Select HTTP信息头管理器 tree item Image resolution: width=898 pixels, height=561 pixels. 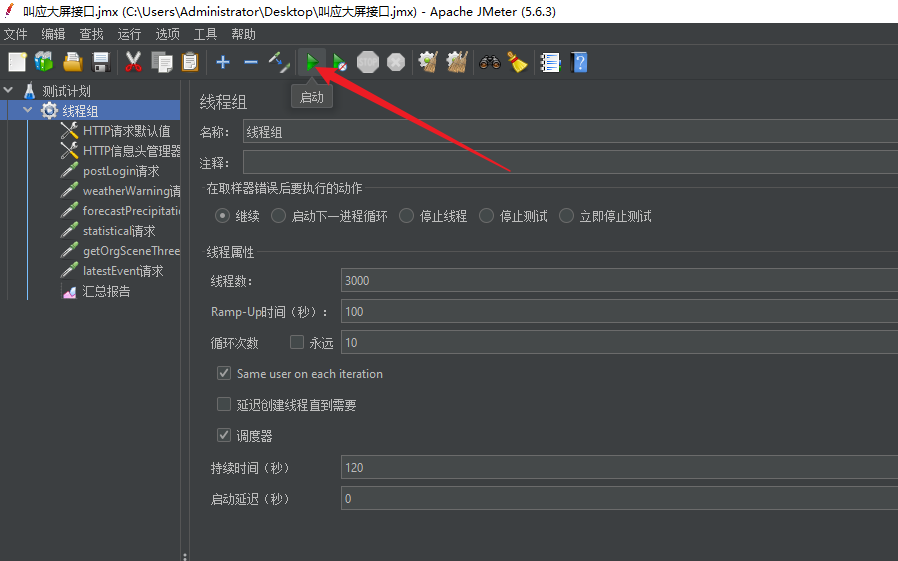[x=132, y=151]
